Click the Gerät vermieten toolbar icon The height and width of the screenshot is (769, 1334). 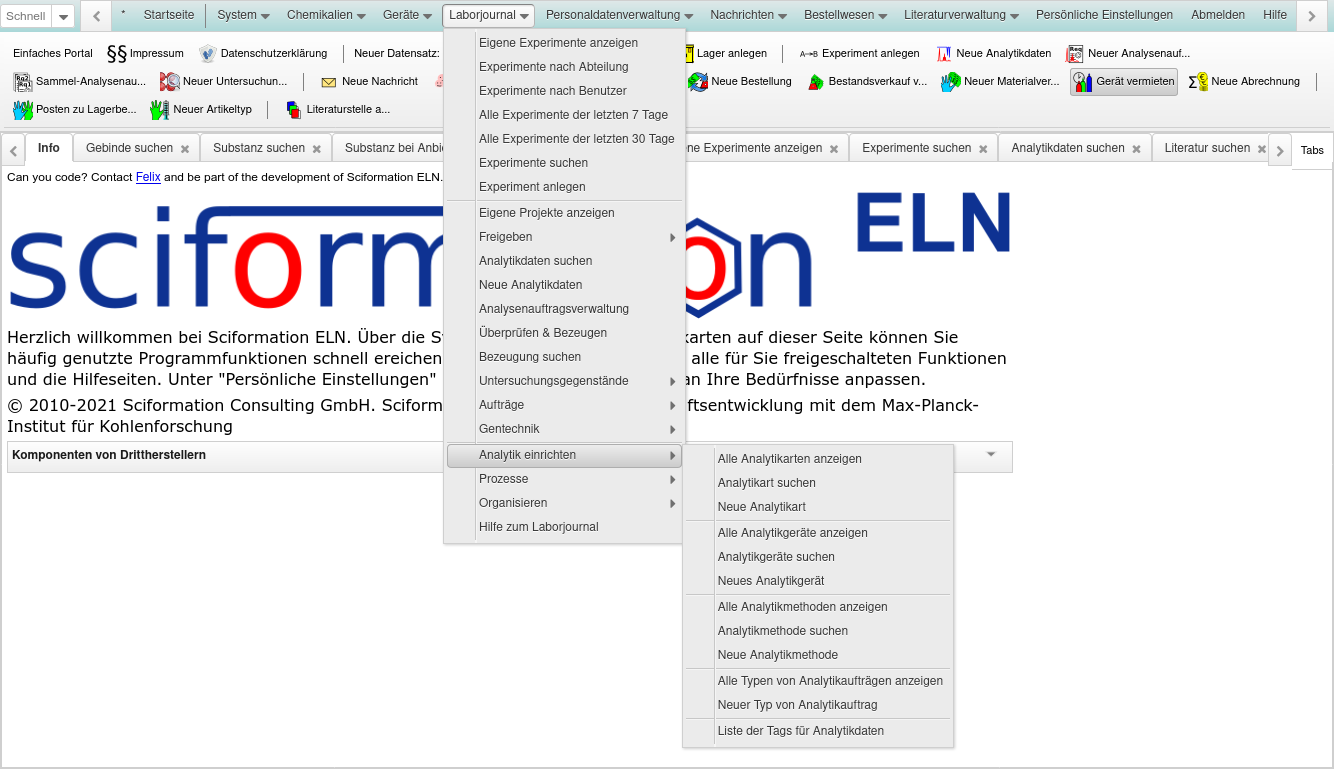click(x=1083, y=82)
